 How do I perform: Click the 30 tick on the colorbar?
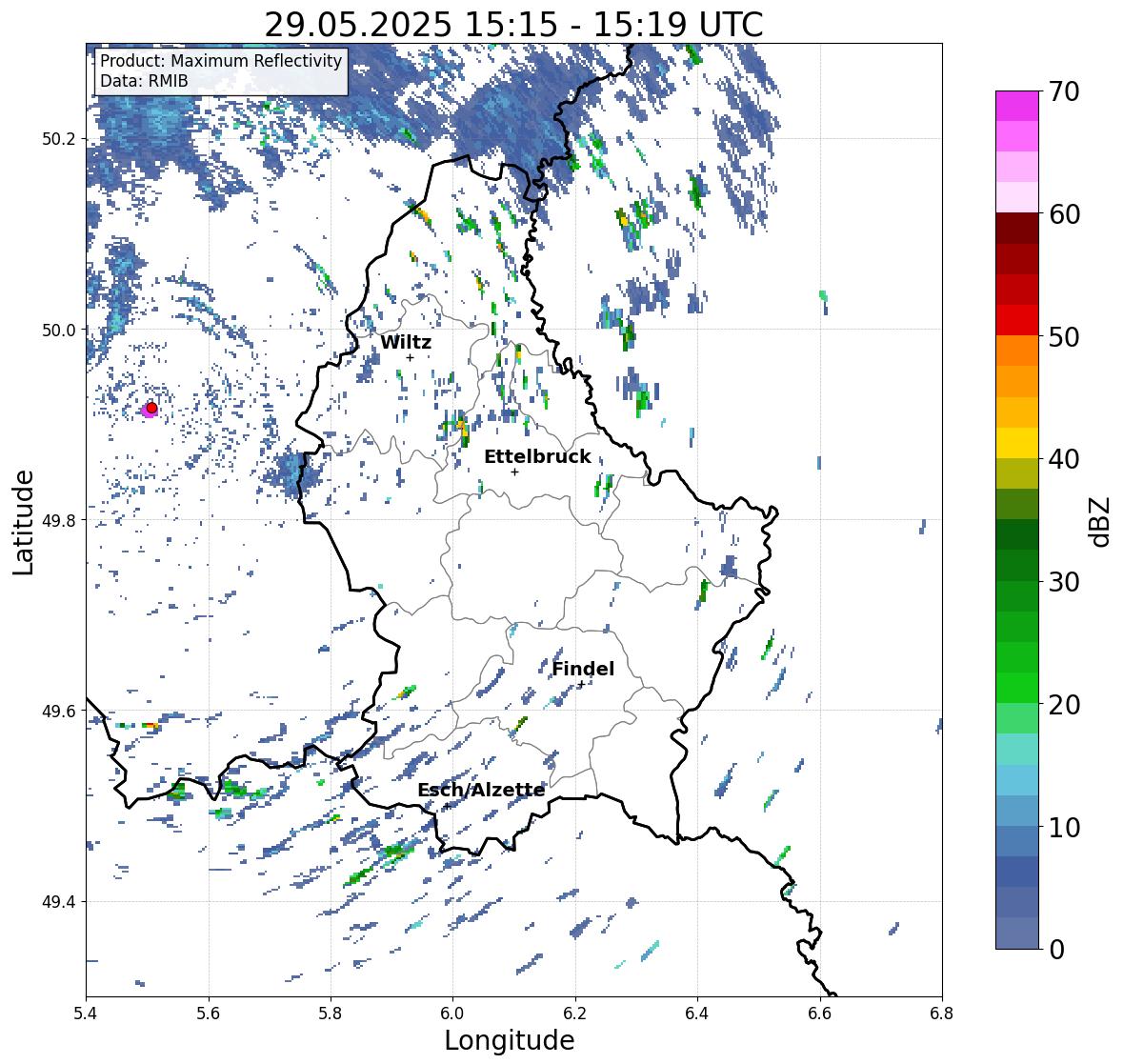point(1064,581)
